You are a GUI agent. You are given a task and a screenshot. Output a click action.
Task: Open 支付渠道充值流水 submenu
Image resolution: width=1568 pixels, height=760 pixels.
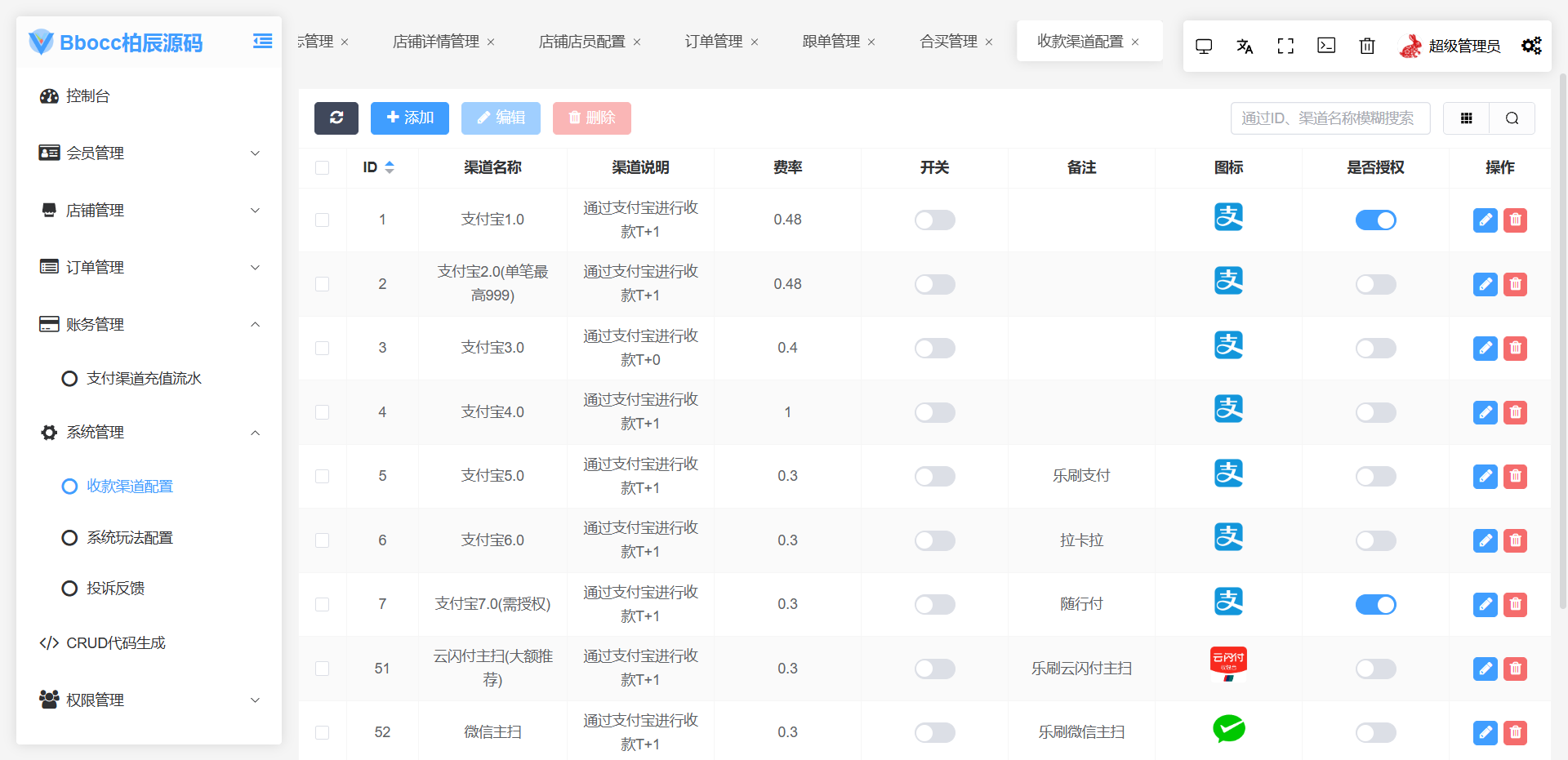click(x=149, y=379)
